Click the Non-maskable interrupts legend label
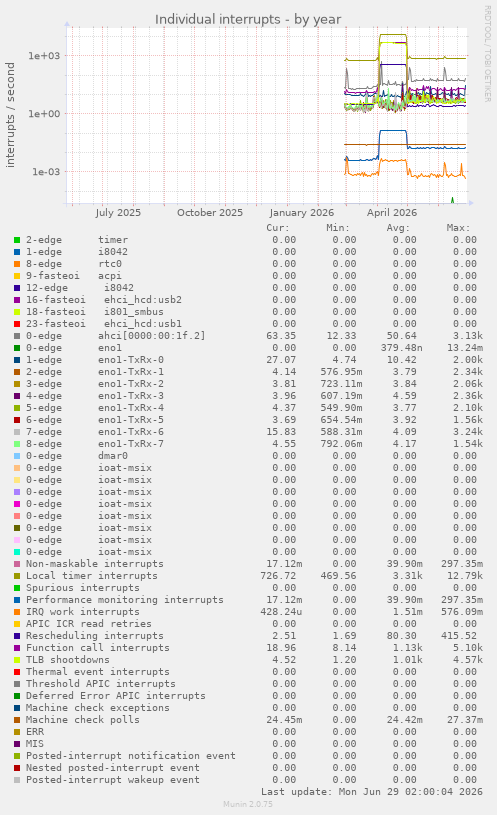497x815 pixels. click(x=95, y=564)
